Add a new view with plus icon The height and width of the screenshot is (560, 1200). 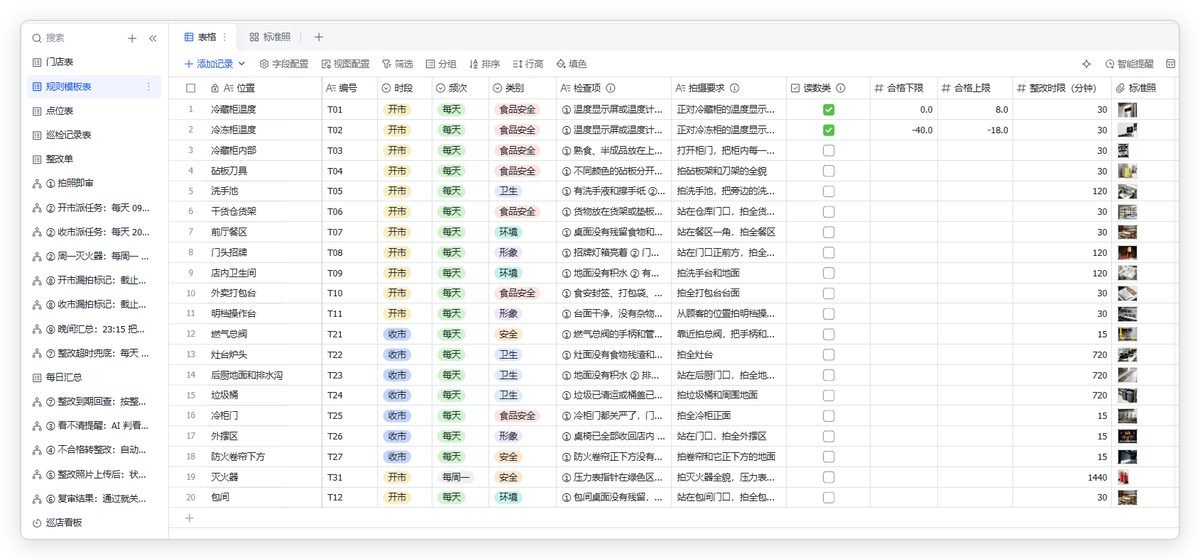point(319,37)
